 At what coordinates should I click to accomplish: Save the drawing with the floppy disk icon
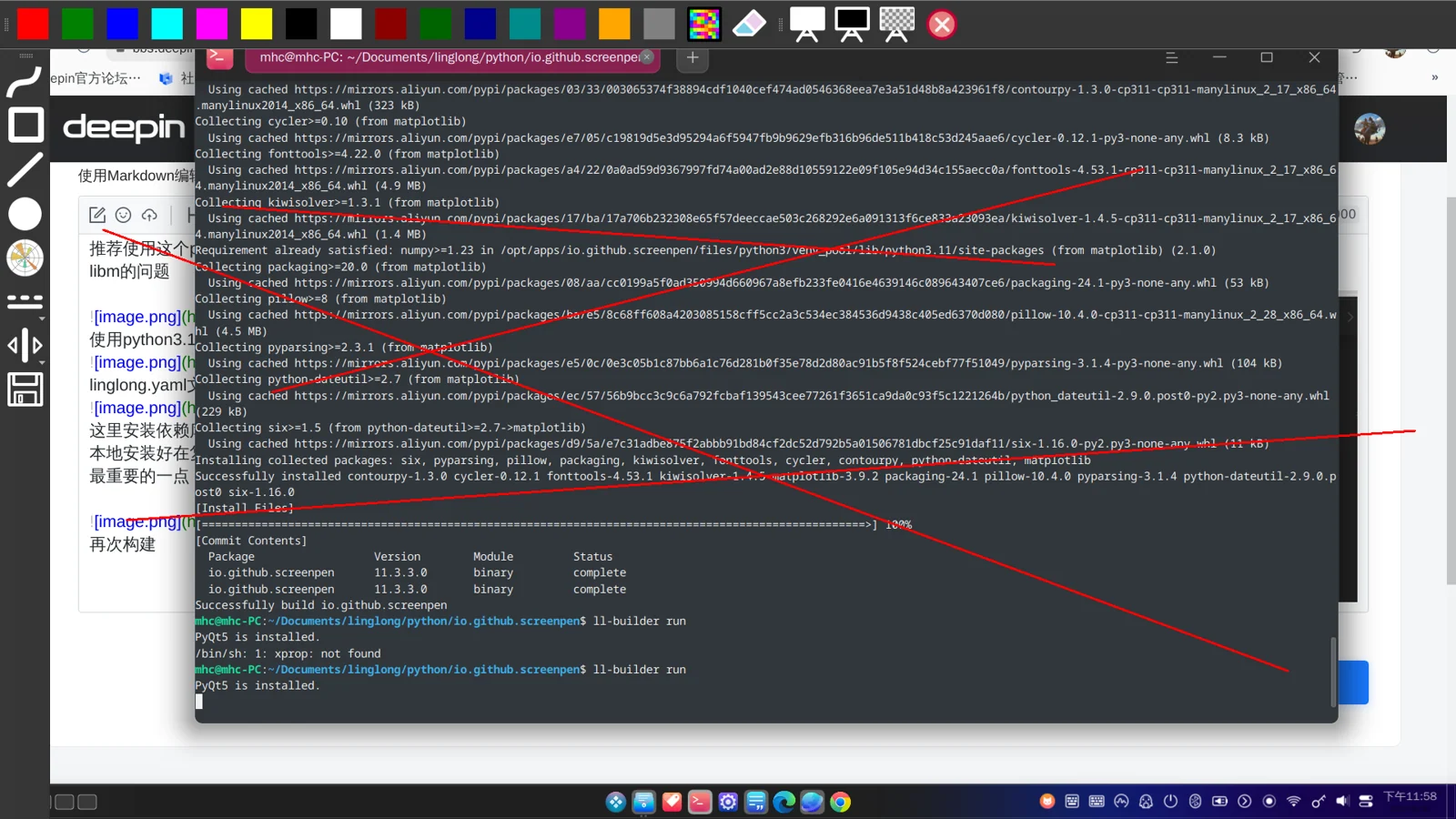tap(25, 389)
